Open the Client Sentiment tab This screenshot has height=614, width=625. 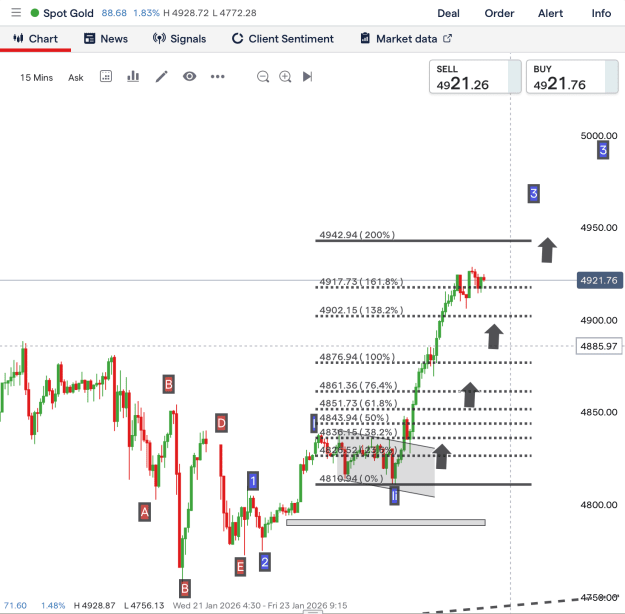(x=283, y=39)
